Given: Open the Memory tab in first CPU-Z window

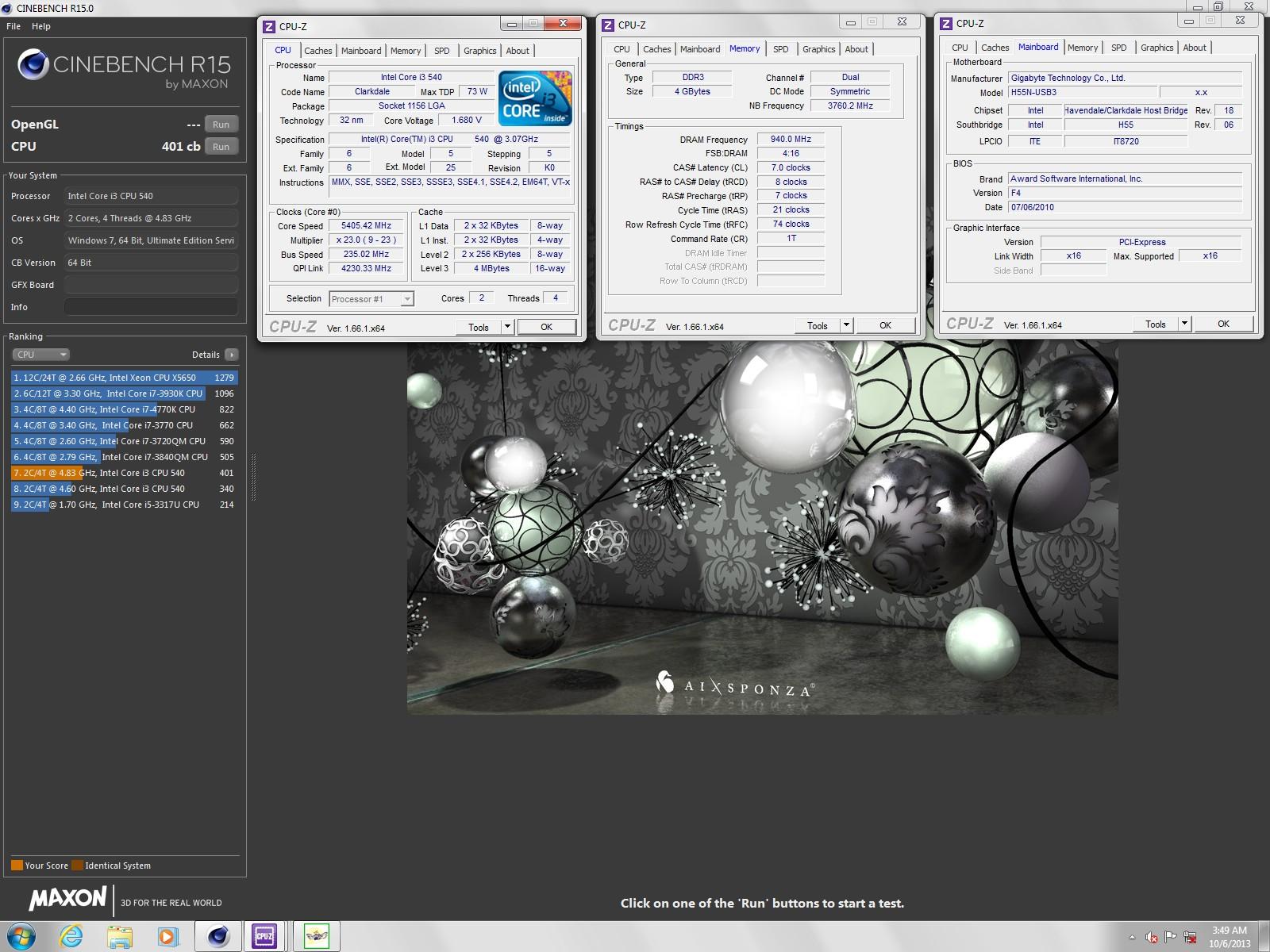Looking at the screenshot, I should pyautogui.click(x=406, y=51).
